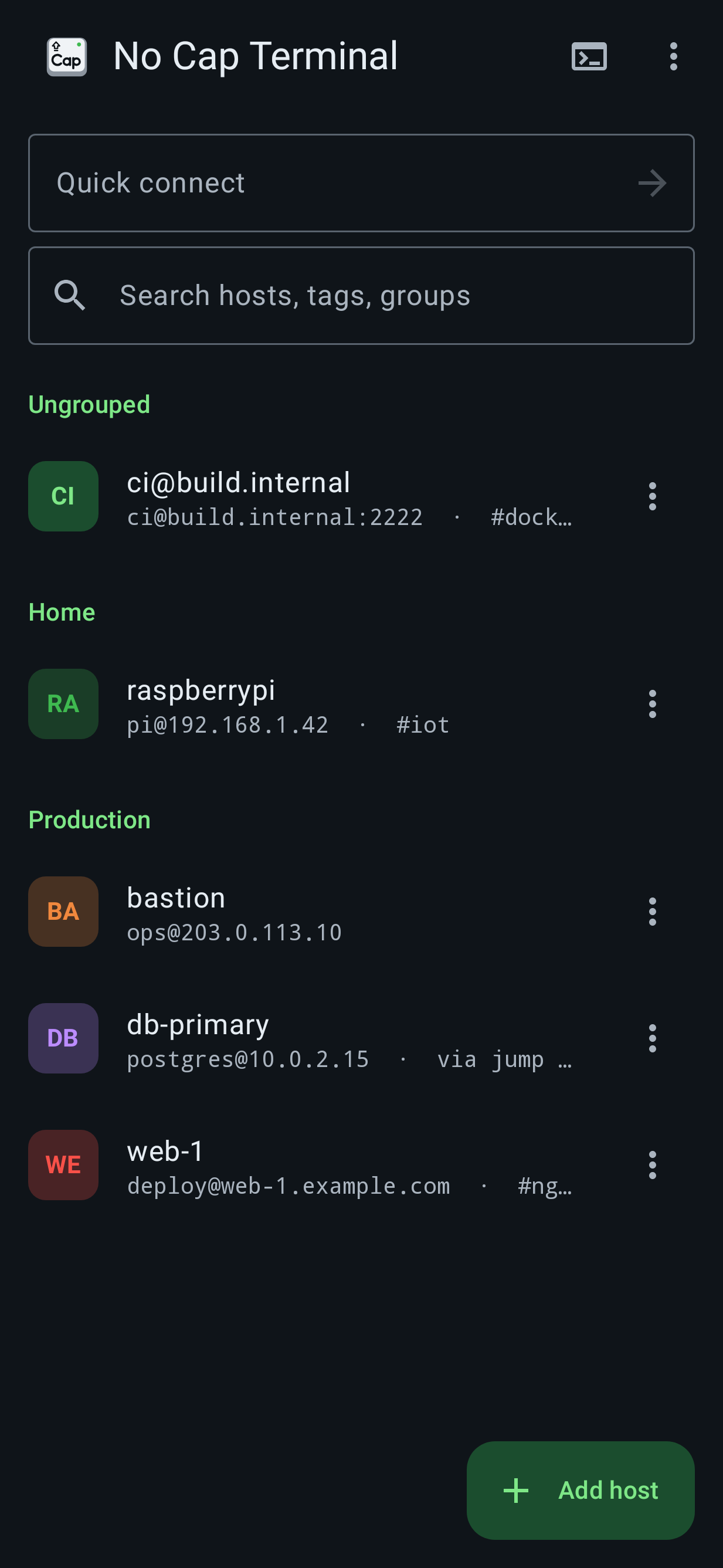The width and height of the screenshot is (723, 1568).
Task: Tap the WE host avatar
Action: pos(63,1164)
